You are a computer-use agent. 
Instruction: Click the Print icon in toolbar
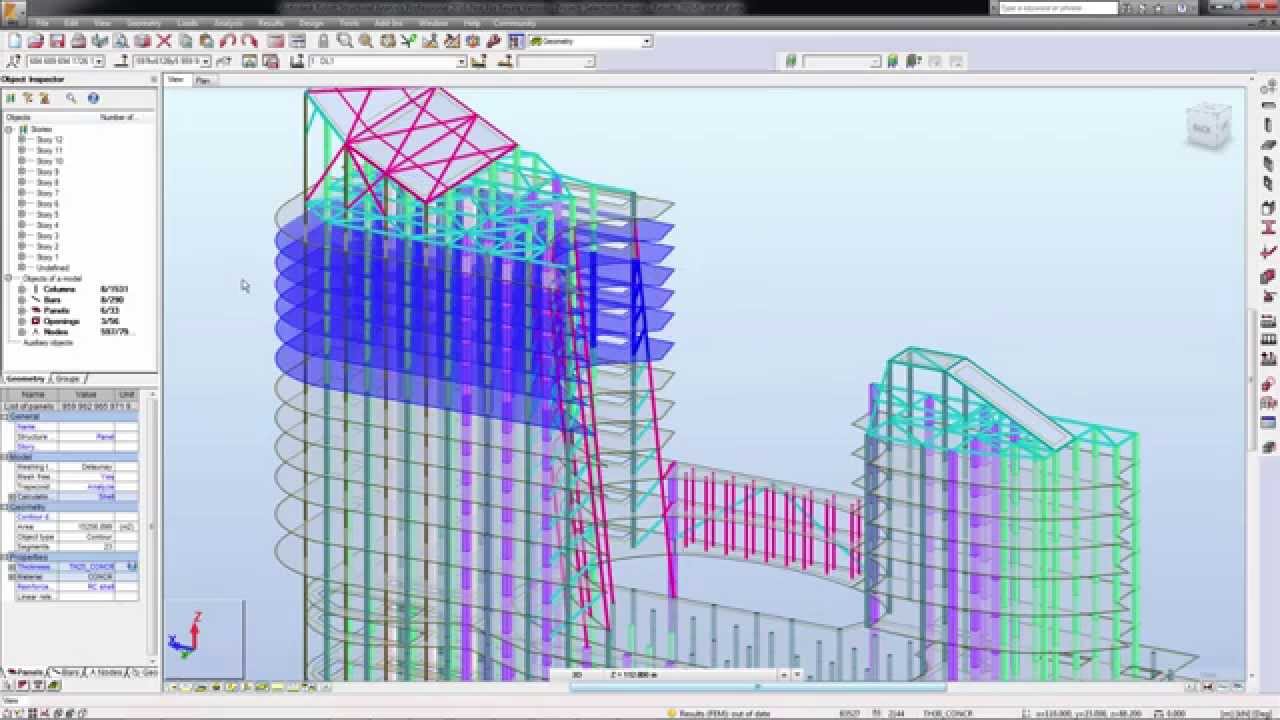(78, 41)
